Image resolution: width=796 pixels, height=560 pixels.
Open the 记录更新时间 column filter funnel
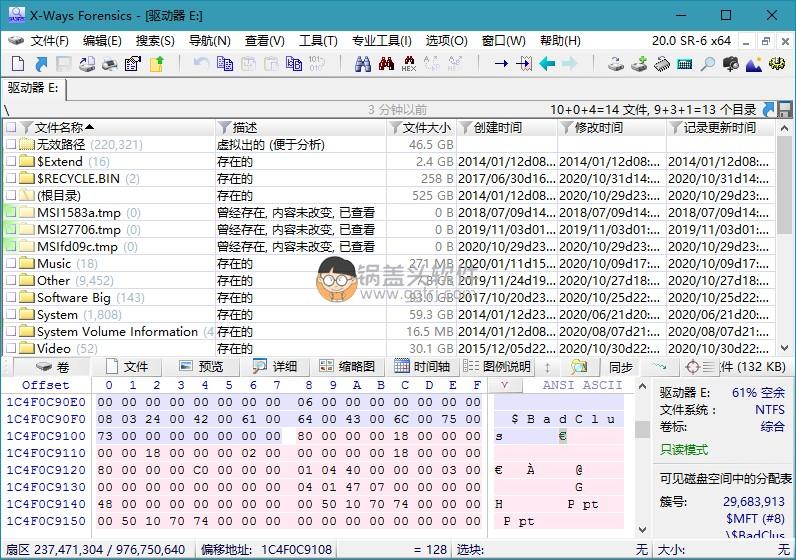tap(675, 127)
